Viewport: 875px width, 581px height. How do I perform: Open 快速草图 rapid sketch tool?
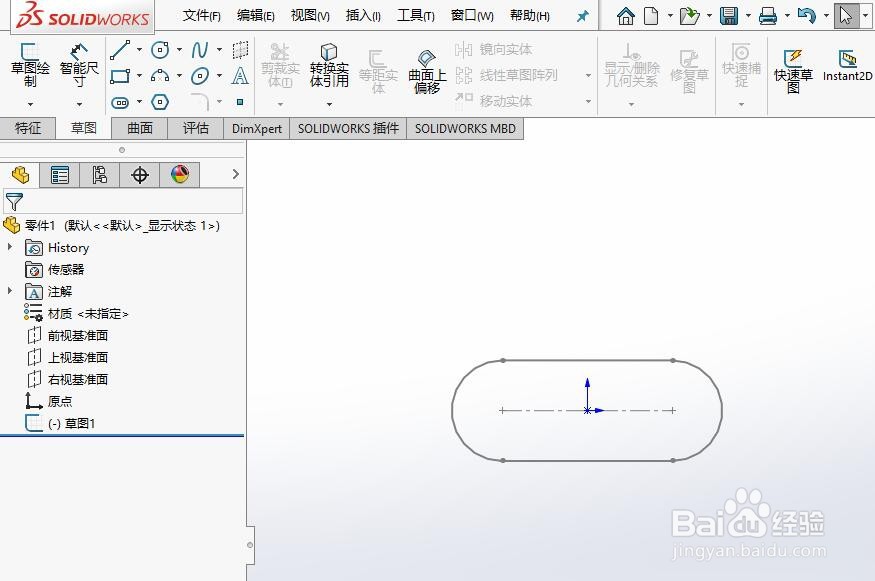click(x=793, y=71)
